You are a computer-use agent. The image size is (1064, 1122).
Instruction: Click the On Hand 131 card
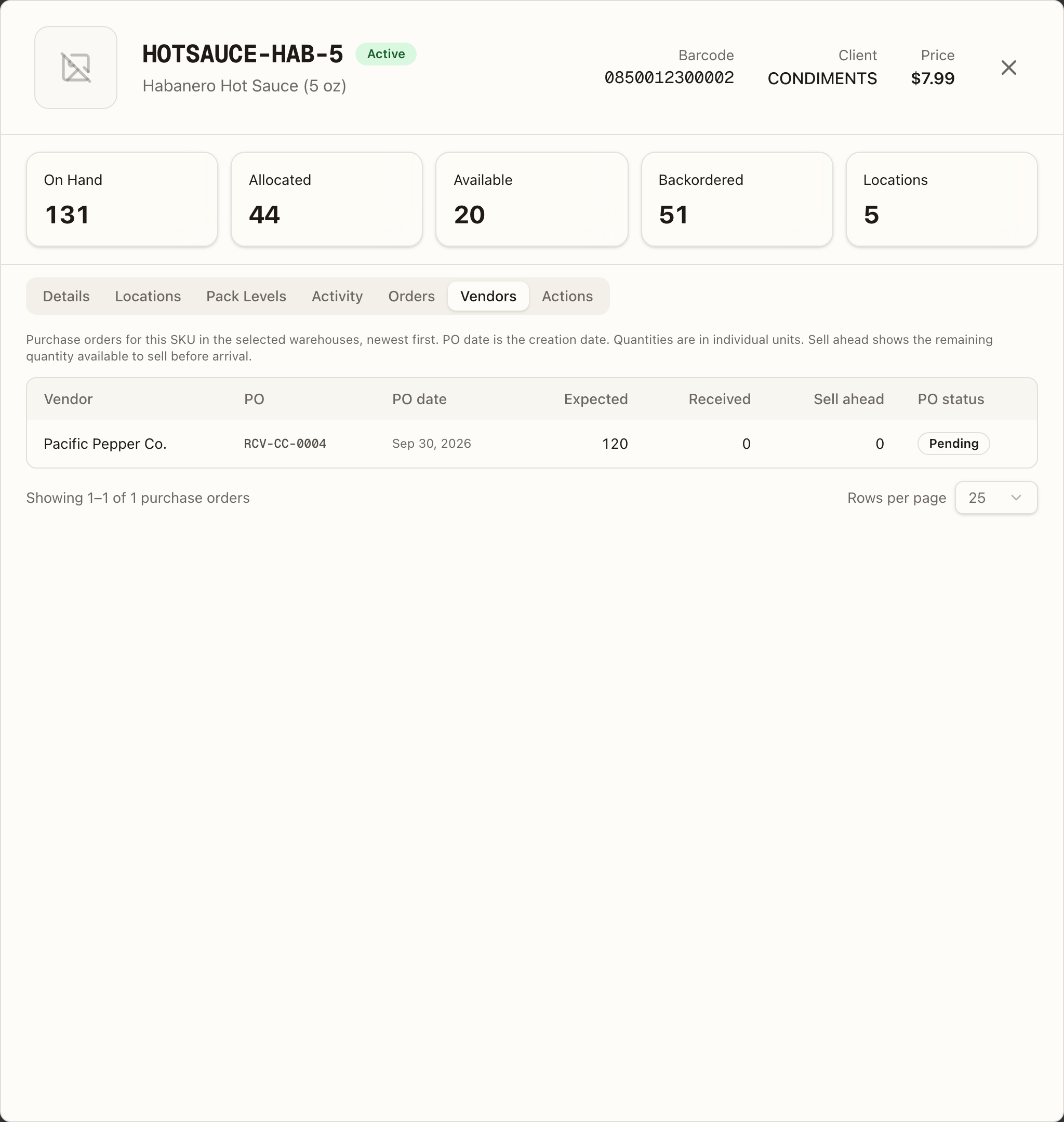point(122,199)
